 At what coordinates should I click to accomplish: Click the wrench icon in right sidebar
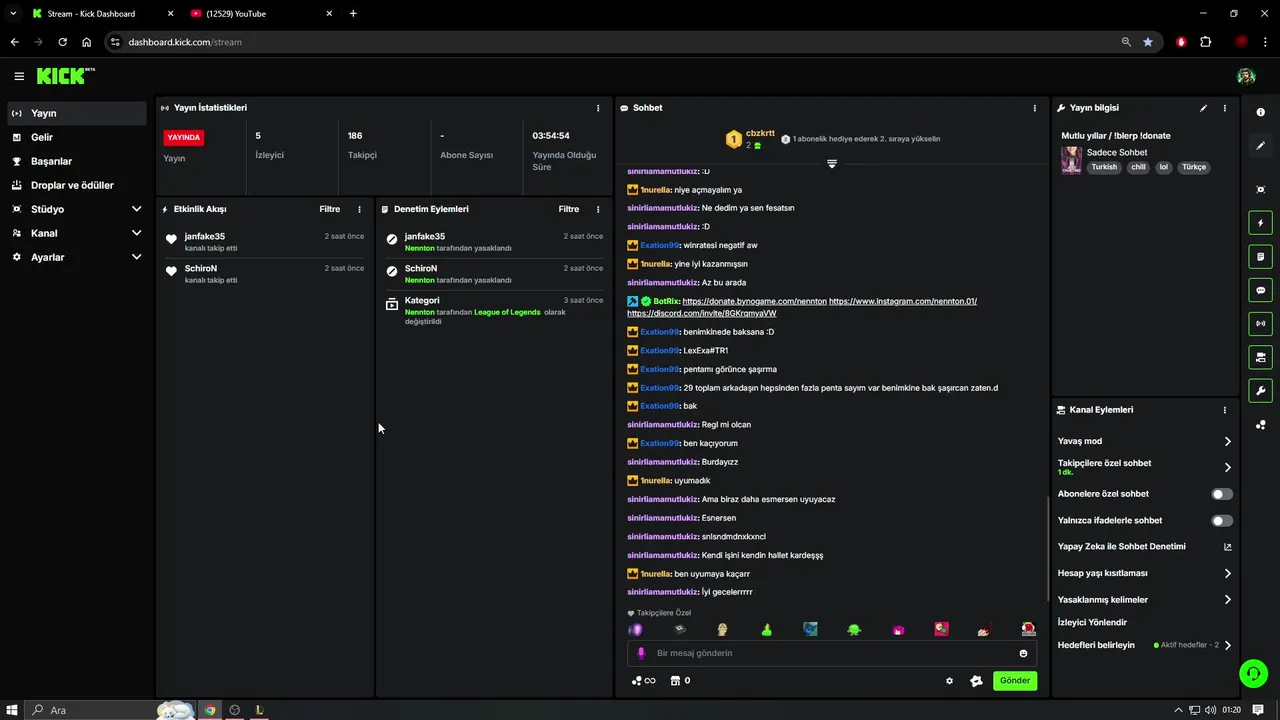coord(1260,390)
